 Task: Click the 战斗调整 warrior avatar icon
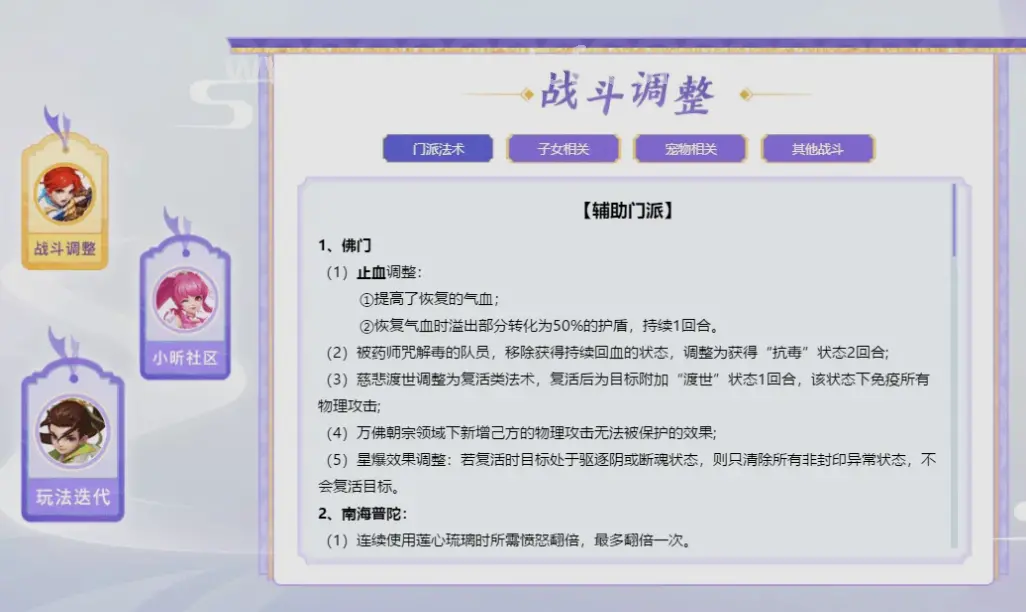(x=64, y=191)
